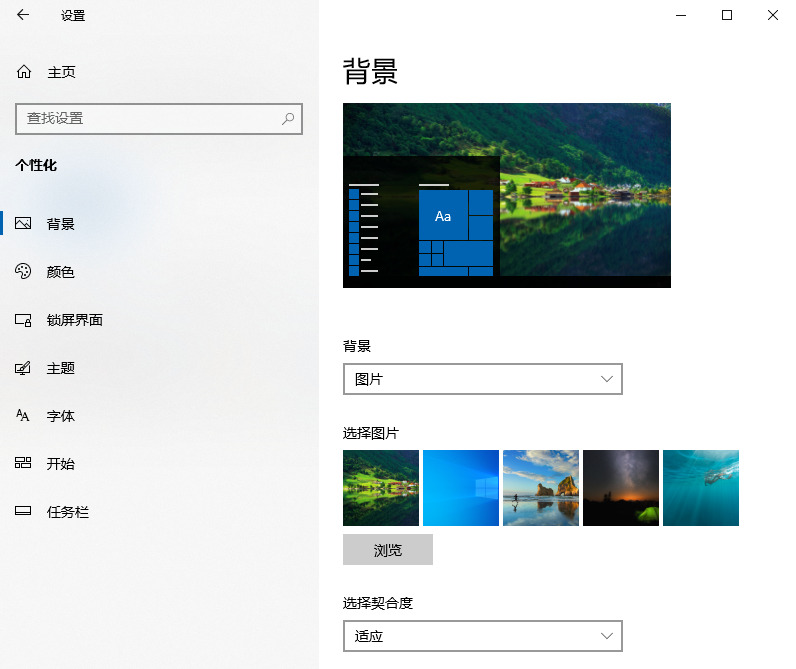Click the 锁屏界面 monitor icon
The width and height of the screenshot is (796, 669).
pyautogui.click(x=24, y=320)
